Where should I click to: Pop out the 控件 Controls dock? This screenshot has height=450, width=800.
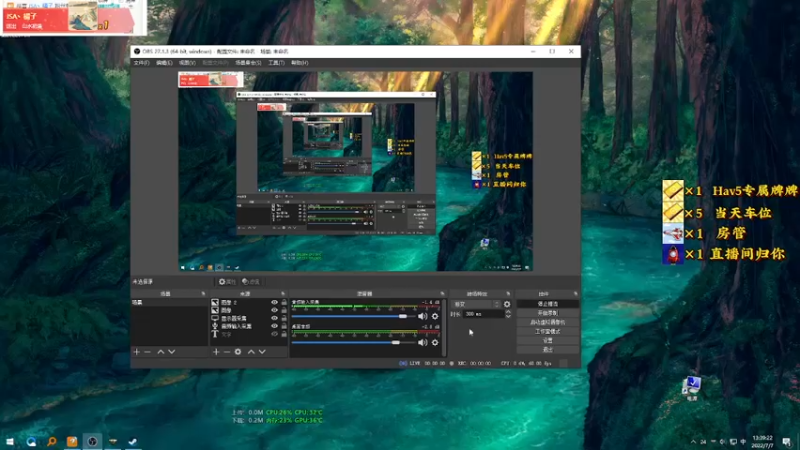[x=576, y=294]
